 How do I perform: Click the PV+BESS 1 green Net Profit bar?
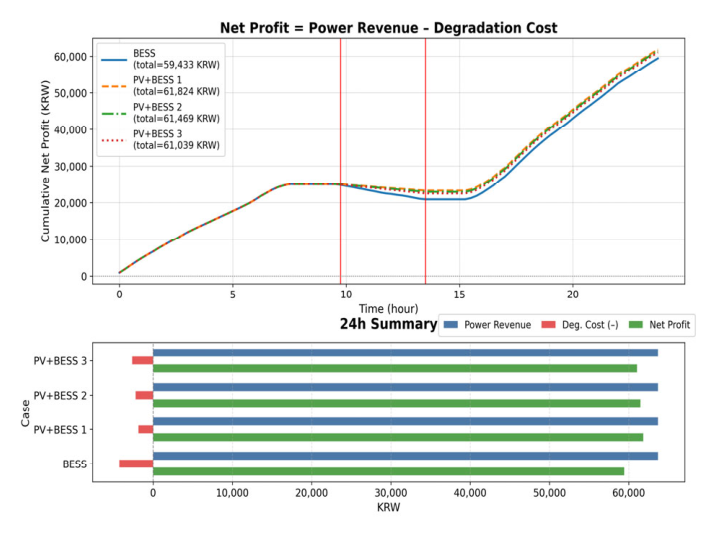coord(398,437)
